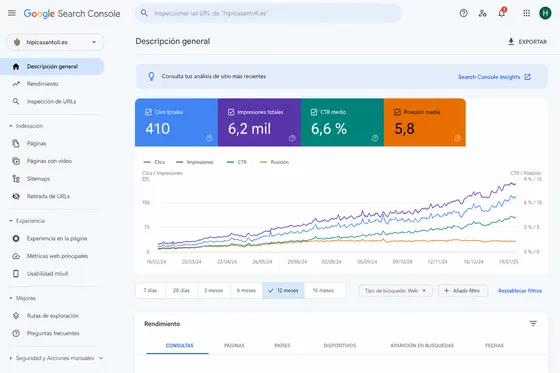This screenshot has height=373, width=560.
Task: Click help icon on CTR medio card
Action: tap(375, 138)
